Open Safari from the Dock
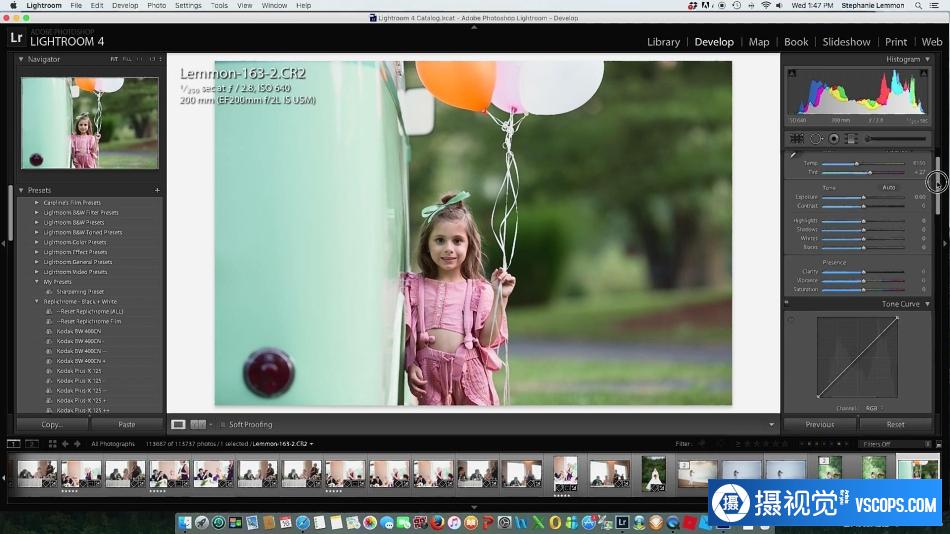 tap(303, 522)
